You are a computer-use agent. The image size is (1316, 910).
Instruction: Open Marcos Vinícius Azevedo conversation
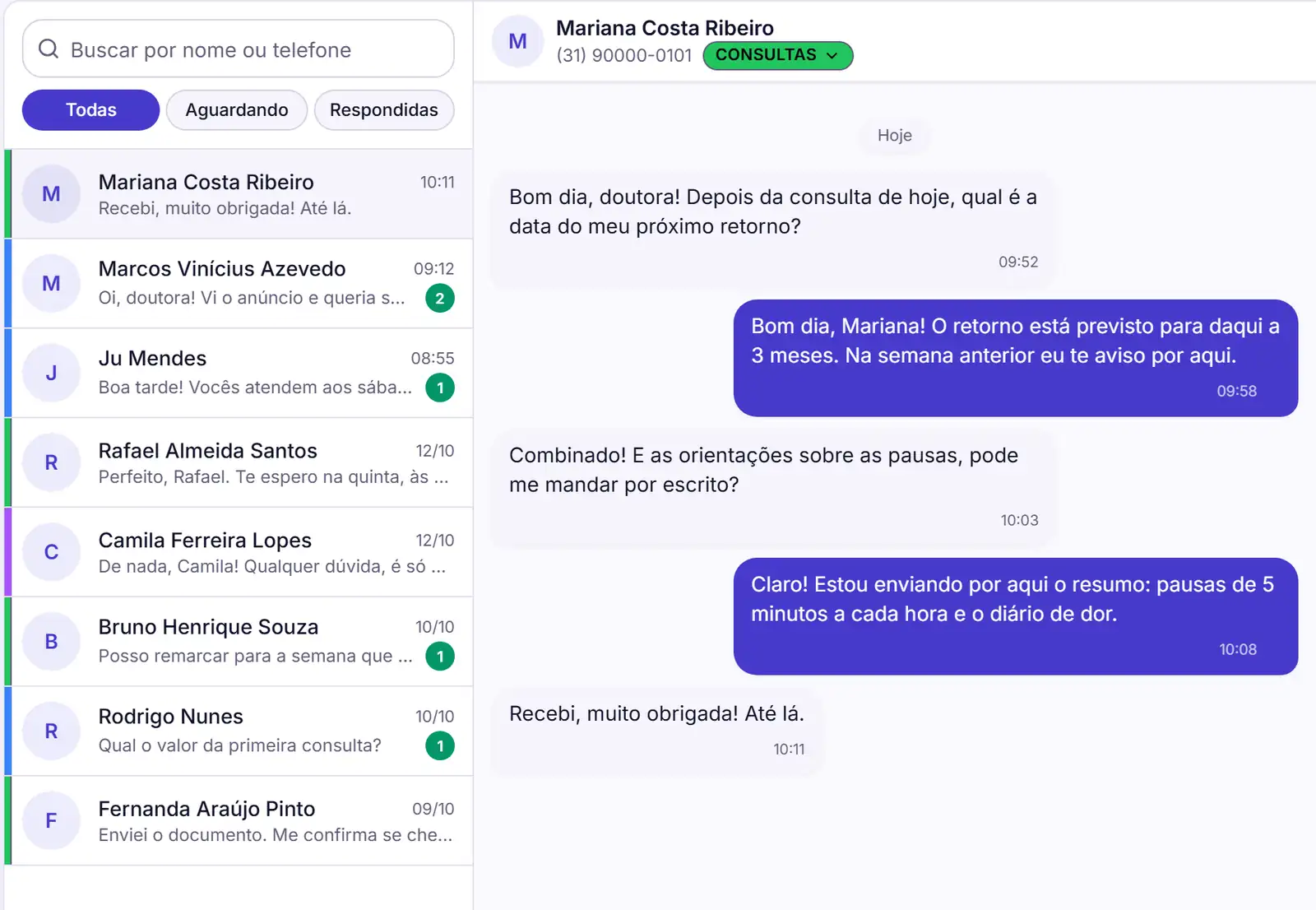pos(240,284)
